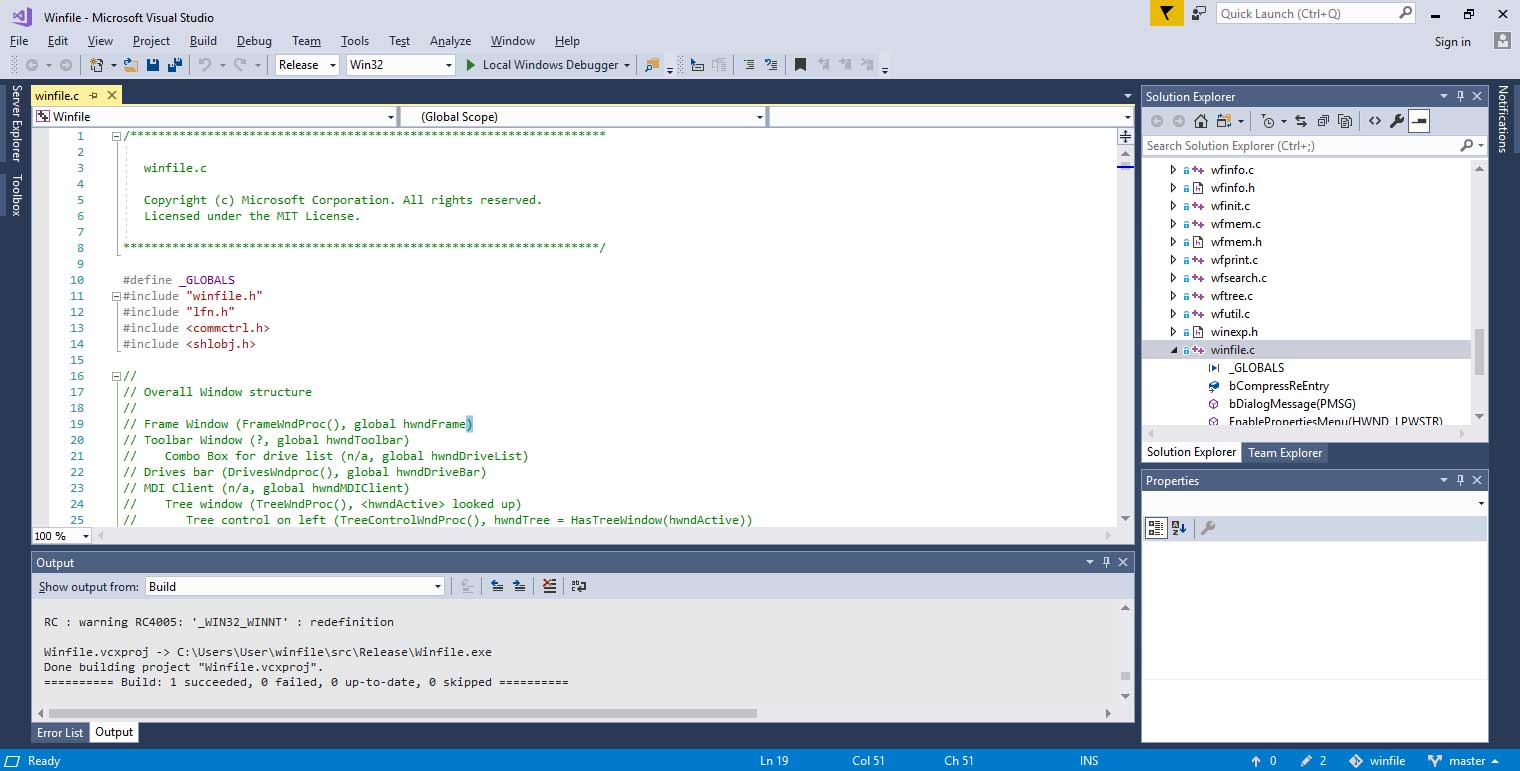Click the Property Pages wrench in Properties
The height and width of the screenshot is (771, 1520).
[1207, 528]
